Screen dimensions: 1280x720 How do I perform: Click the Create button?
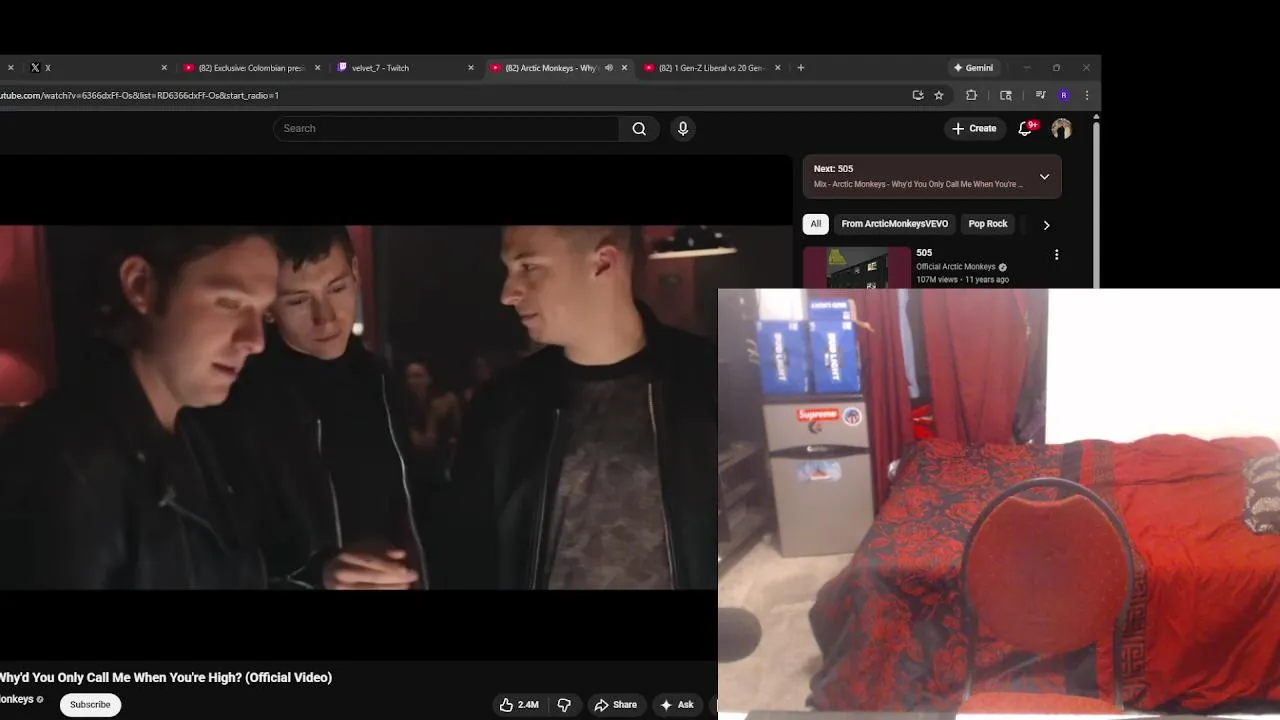coord(974,128)
